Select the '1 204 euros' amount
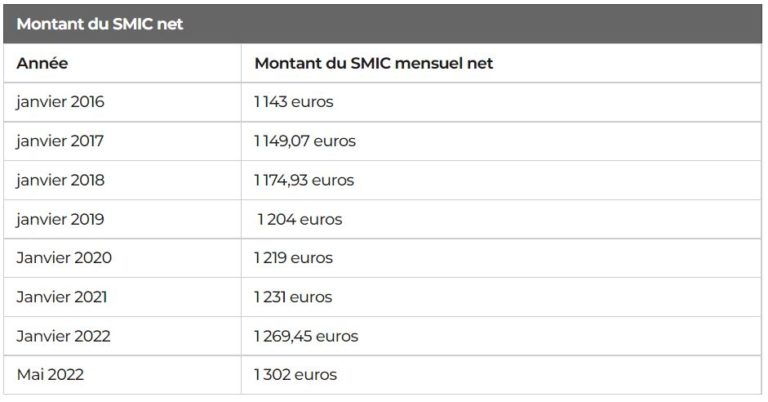Image resolution: width=768 pixels, height=402 pixels. click(x=300, y=219)
